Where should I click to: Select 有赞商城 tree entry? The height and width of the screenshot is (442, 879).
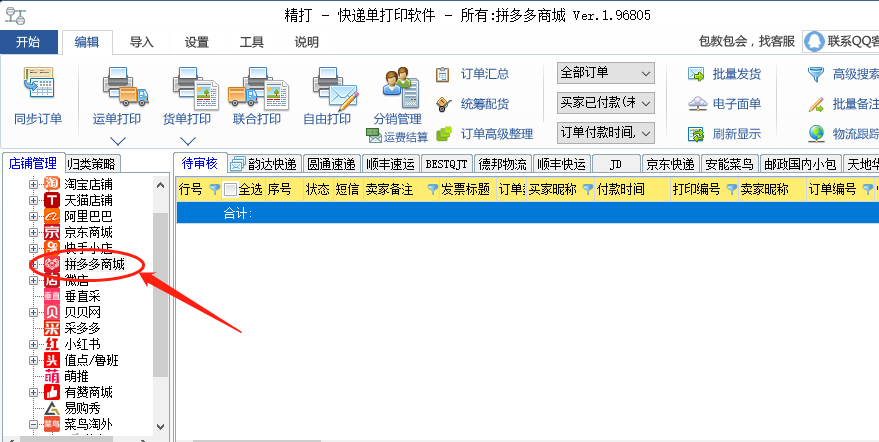[89, 392]
